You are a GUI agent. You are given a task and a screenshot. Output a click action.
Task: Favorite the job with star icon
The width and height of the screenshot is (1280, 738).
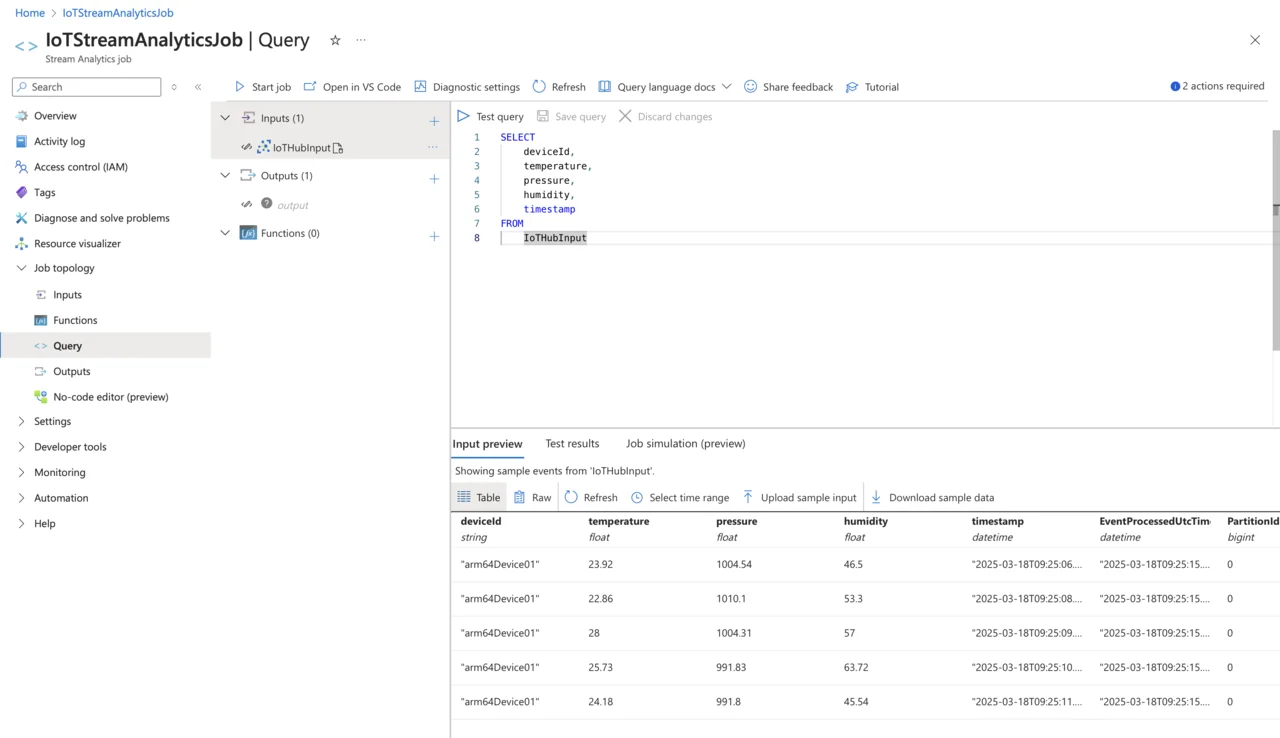tap(335, 40)
